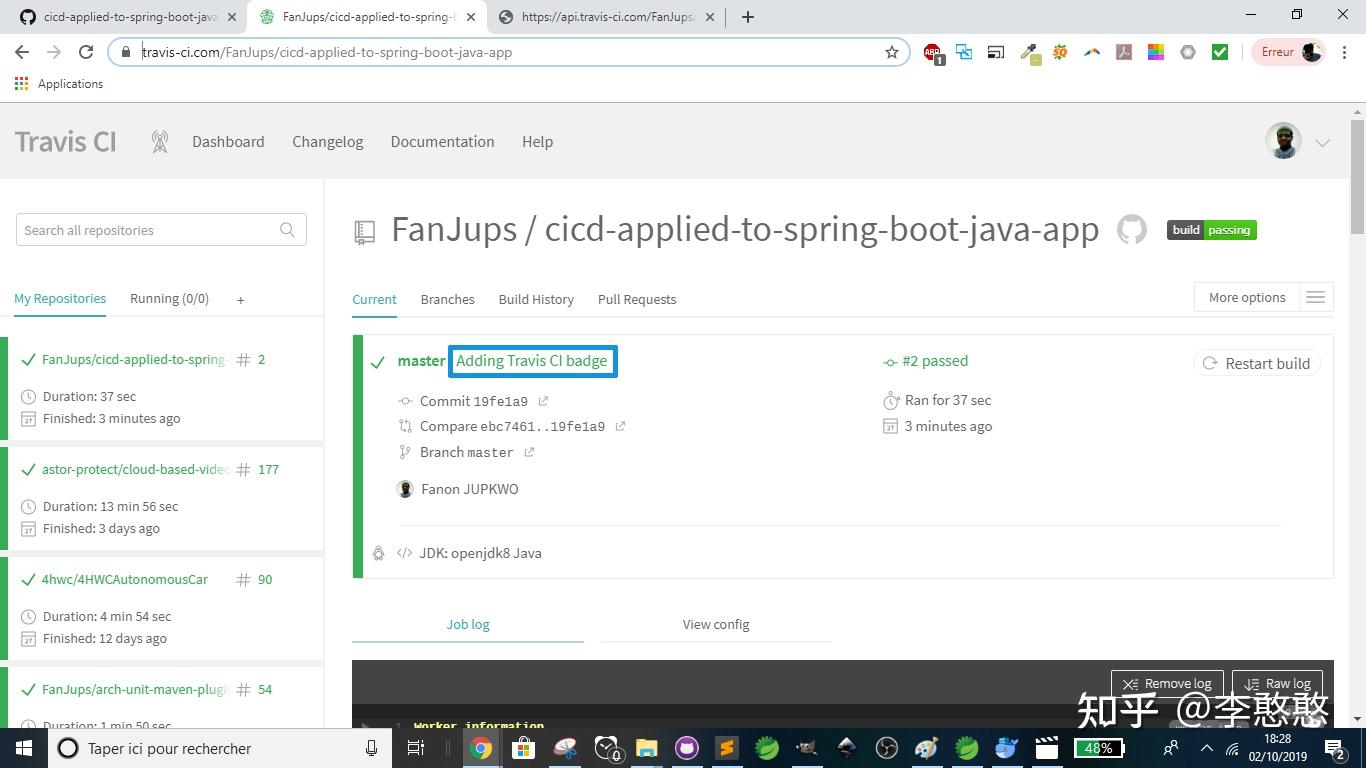Expand hidden icons in the system tray
Viewport: 1366px width, 768px height.
[x=1206, y=748]
